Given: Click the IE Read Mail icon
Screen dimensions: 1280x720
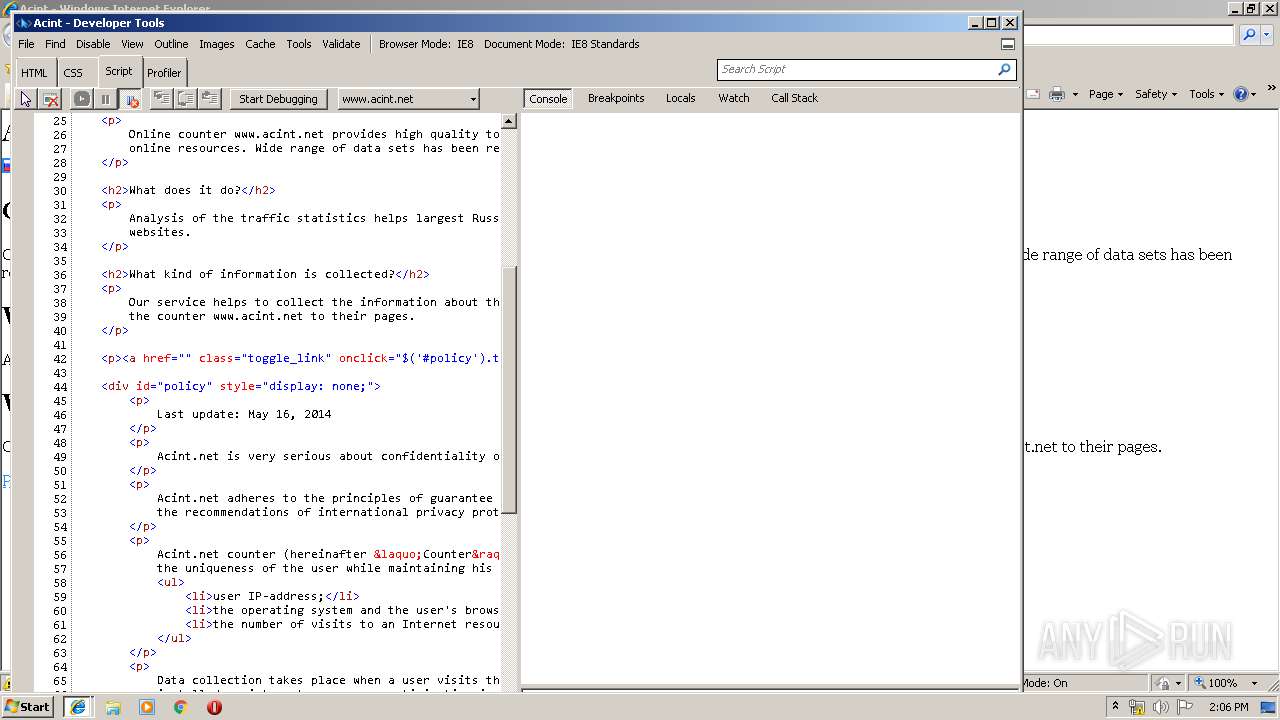Looking at the screenshot, I should (x=1033, y=94).
